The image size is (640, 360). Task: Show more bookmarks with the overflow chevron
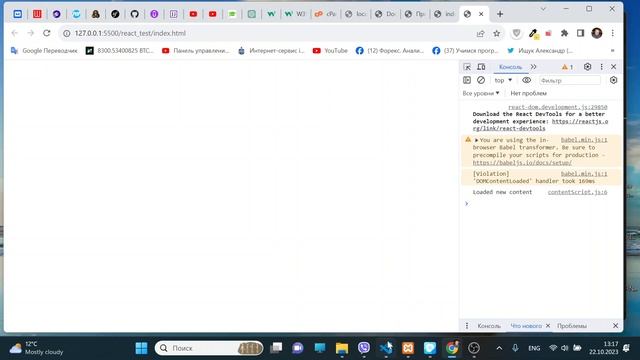tap(613, 51)
